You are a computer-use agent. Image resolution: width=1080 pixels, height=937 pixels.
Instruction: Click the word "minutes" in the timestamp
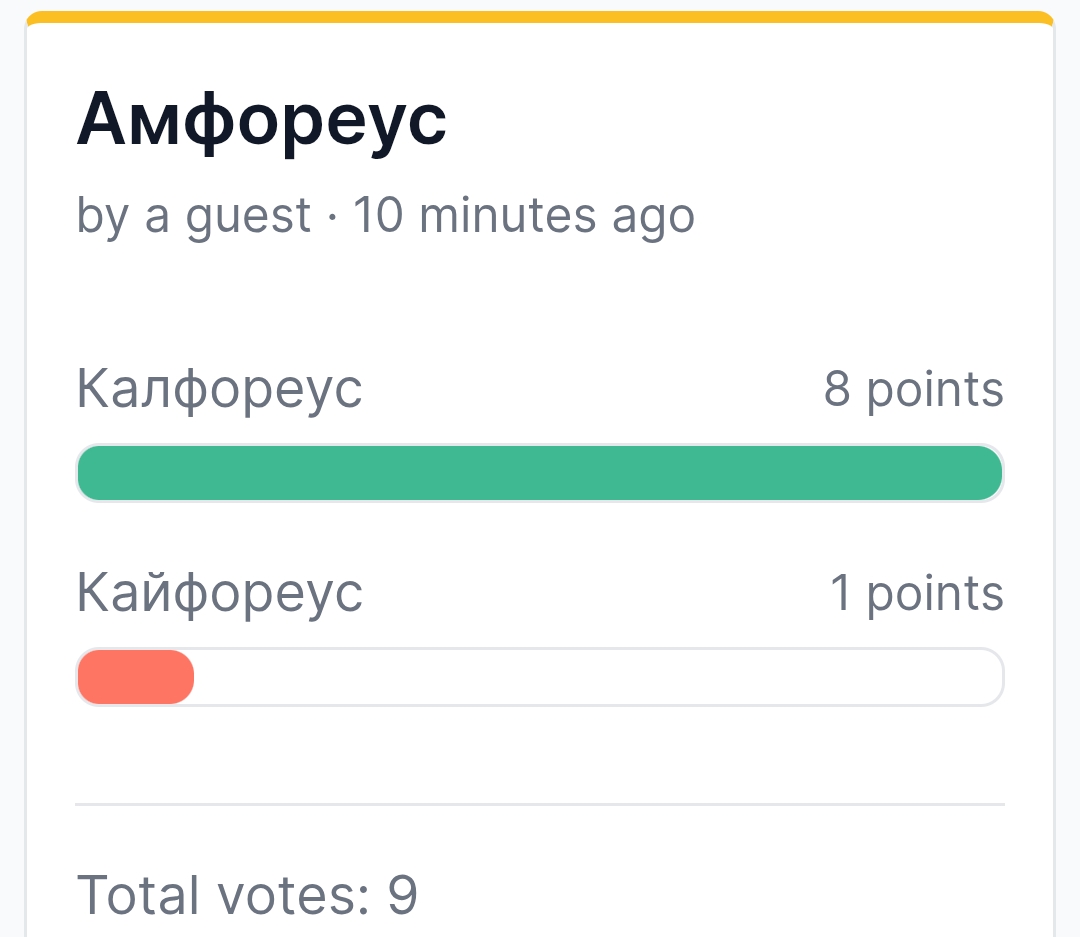tap(508, 215)
